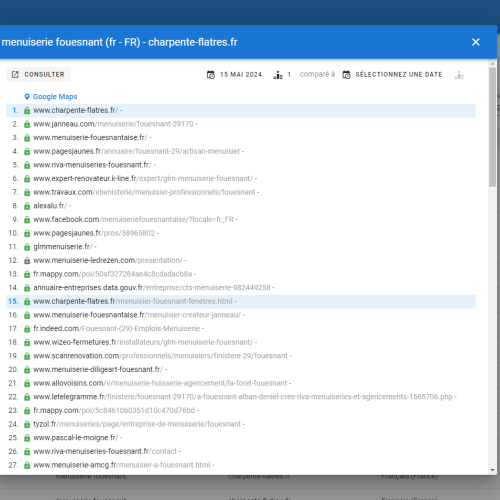
Task: Click the calendar icon before SÉLECTIONNEZ UNE DATE
Action: 346,75
